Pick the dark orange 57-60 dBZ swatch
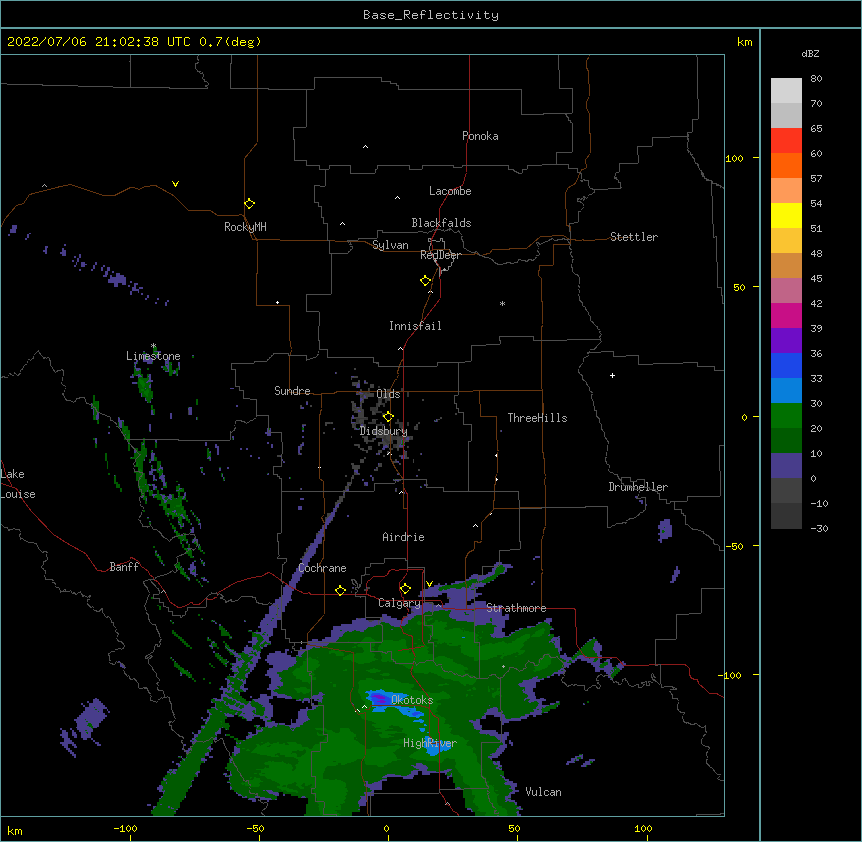Image resolution: width=862 pixels, height=842 pixels. [786, 165]
